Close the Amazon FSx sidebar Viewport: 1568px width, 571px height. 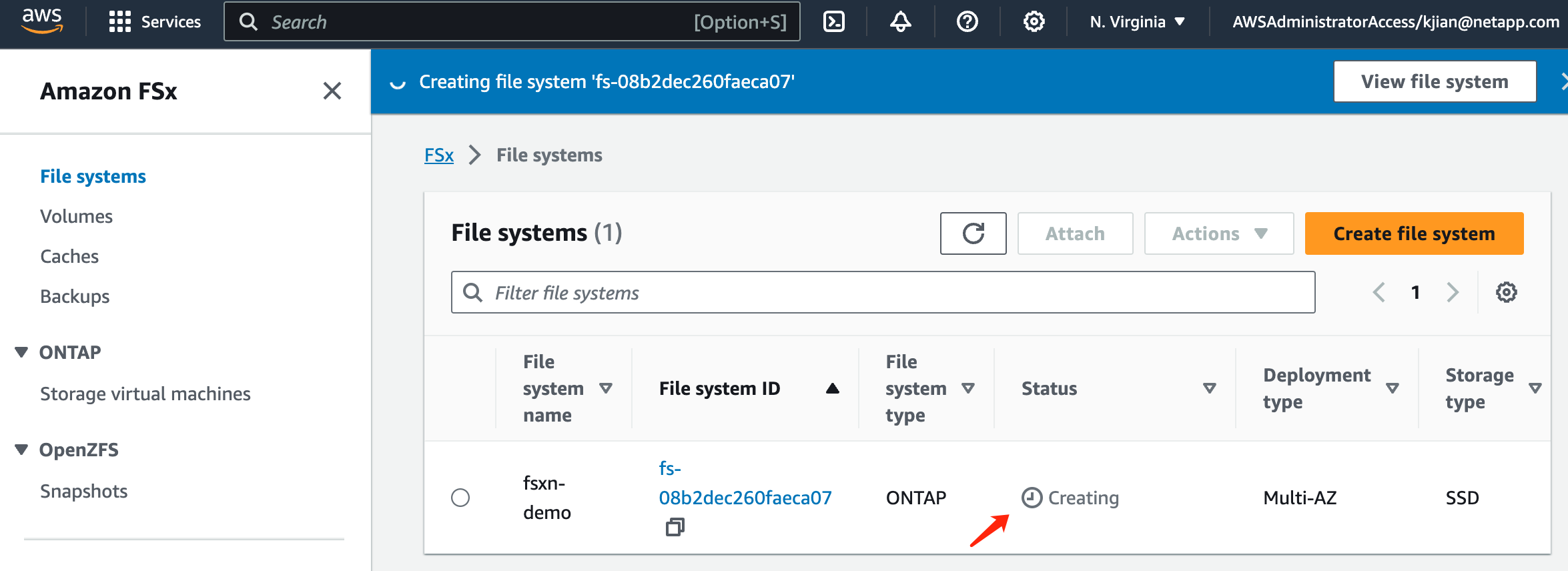pyautogui.click(x=332, y=91)
